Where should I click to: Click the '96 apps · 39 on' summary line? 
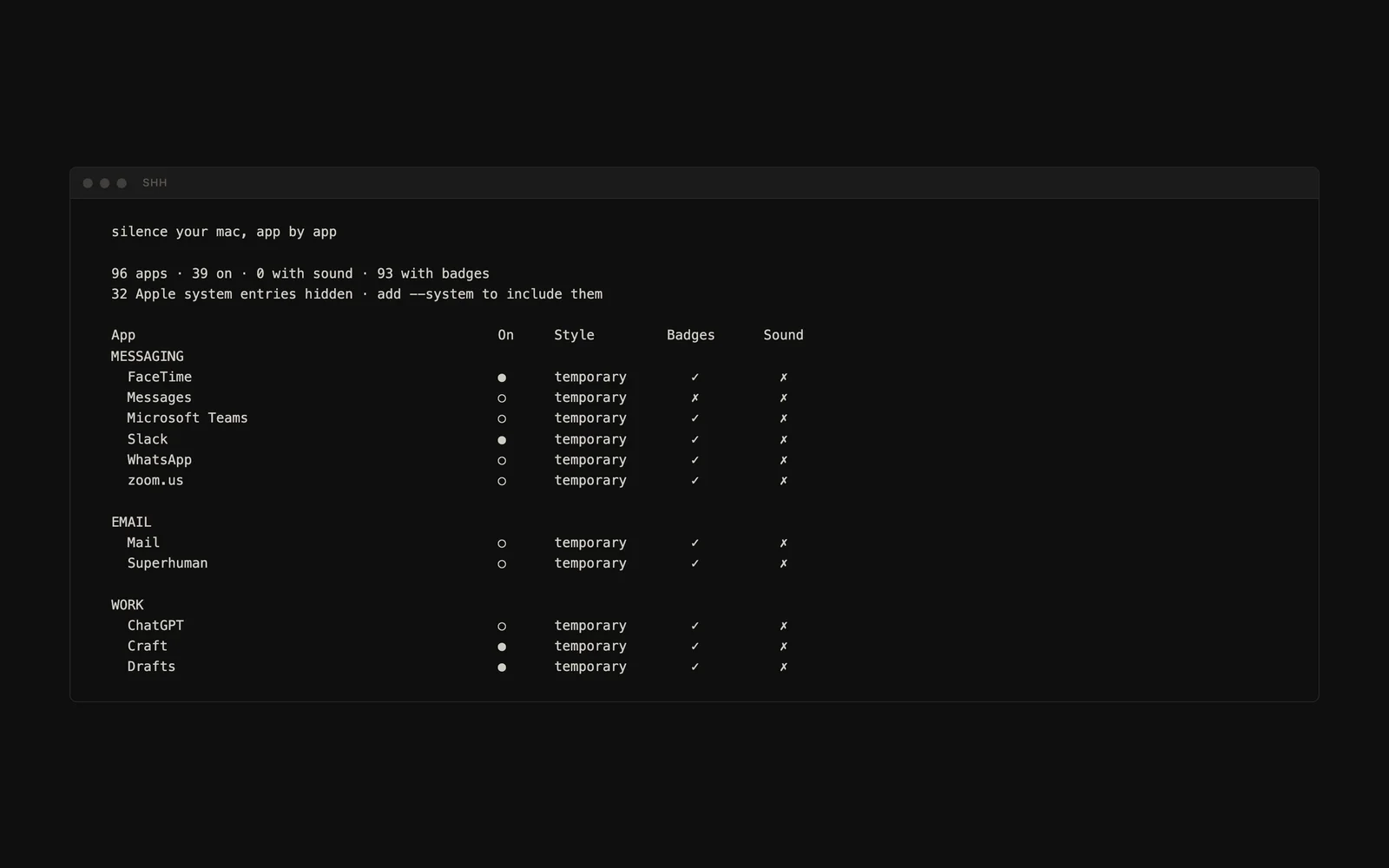300,273
